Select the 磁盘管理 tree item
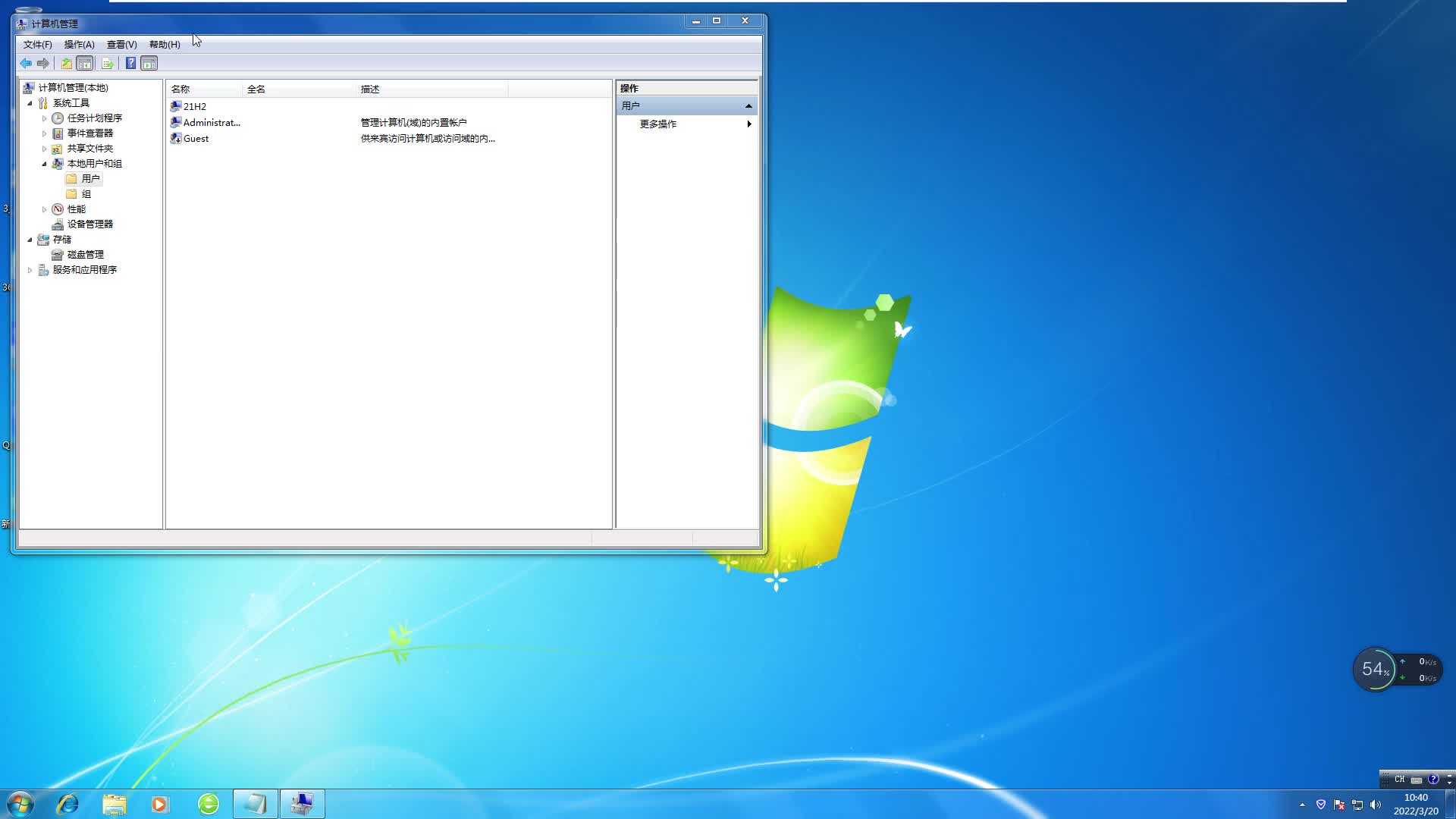This screenshot has width=1456, height=819. tap(86, 254)
